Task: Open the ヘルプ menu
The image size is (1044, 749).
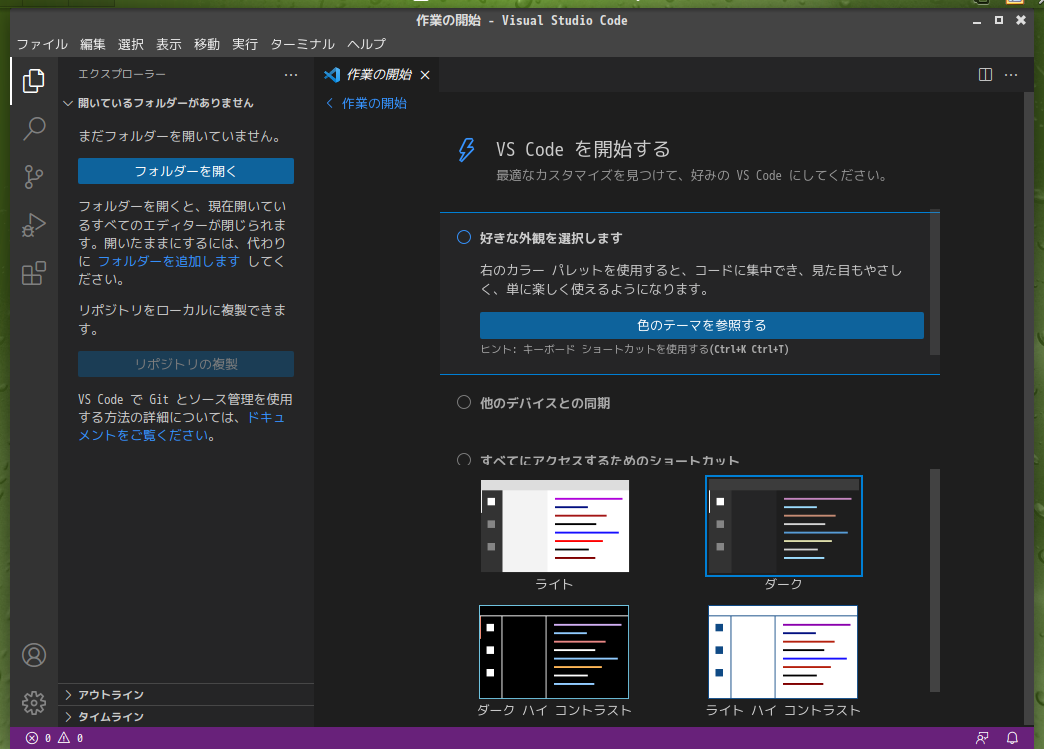Action: click(x=366, y=44)
